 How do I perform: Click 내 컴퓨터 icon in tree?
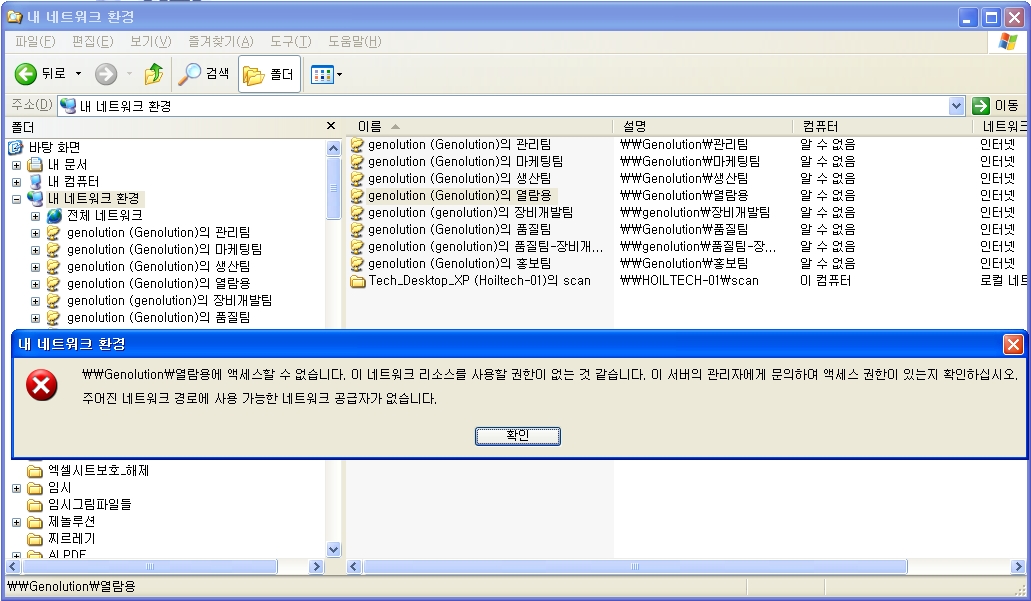[x=36, y=181]
